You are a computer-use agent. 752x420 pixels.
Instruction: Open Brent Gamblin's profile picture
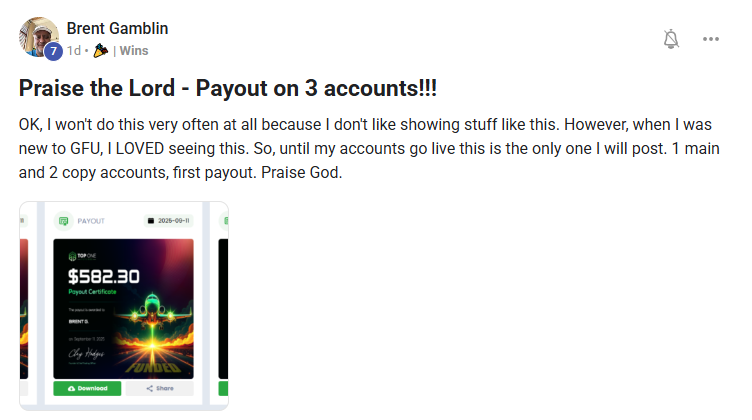point(38,37)
